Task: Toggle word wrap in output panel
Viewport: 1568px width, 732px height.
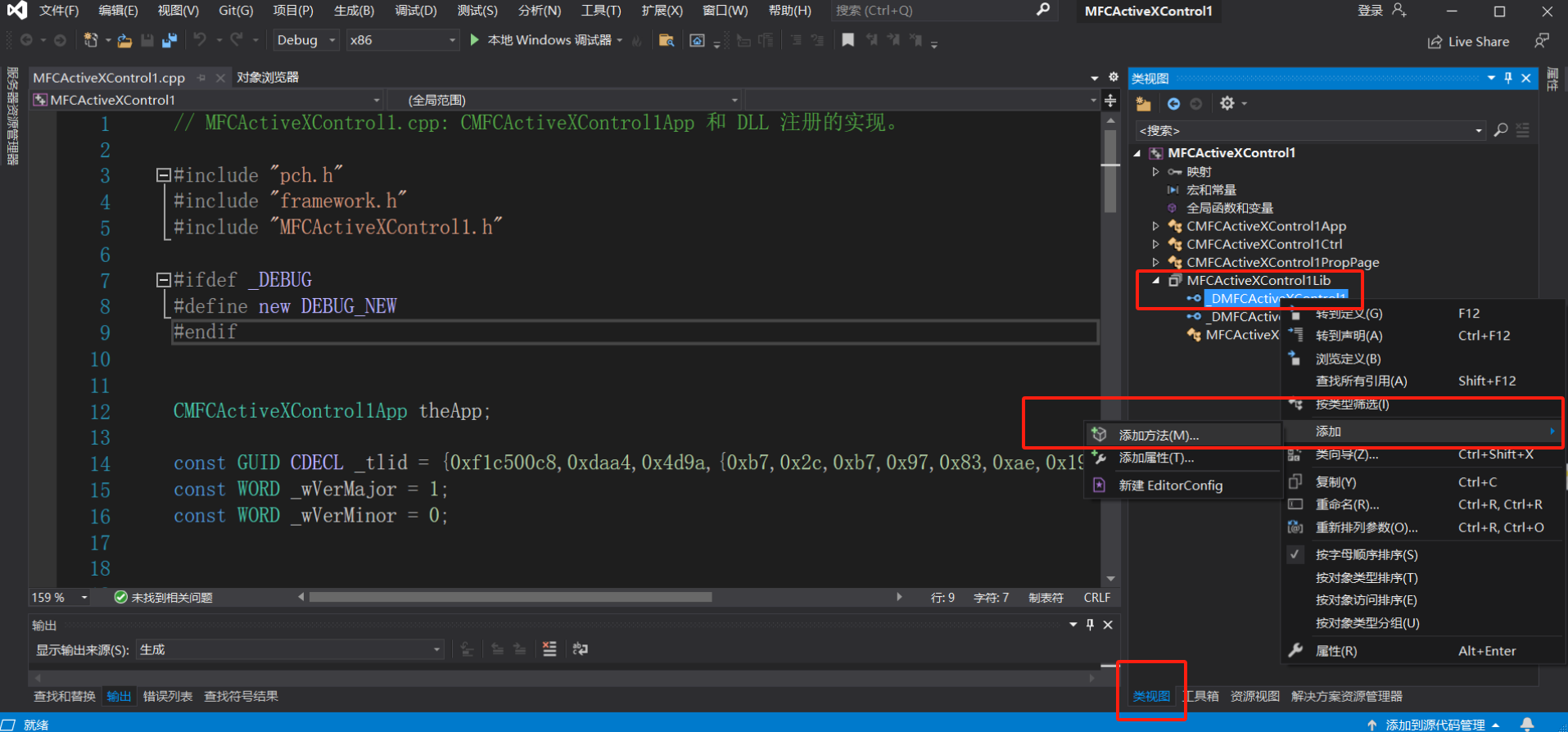Action: [581, 649]
